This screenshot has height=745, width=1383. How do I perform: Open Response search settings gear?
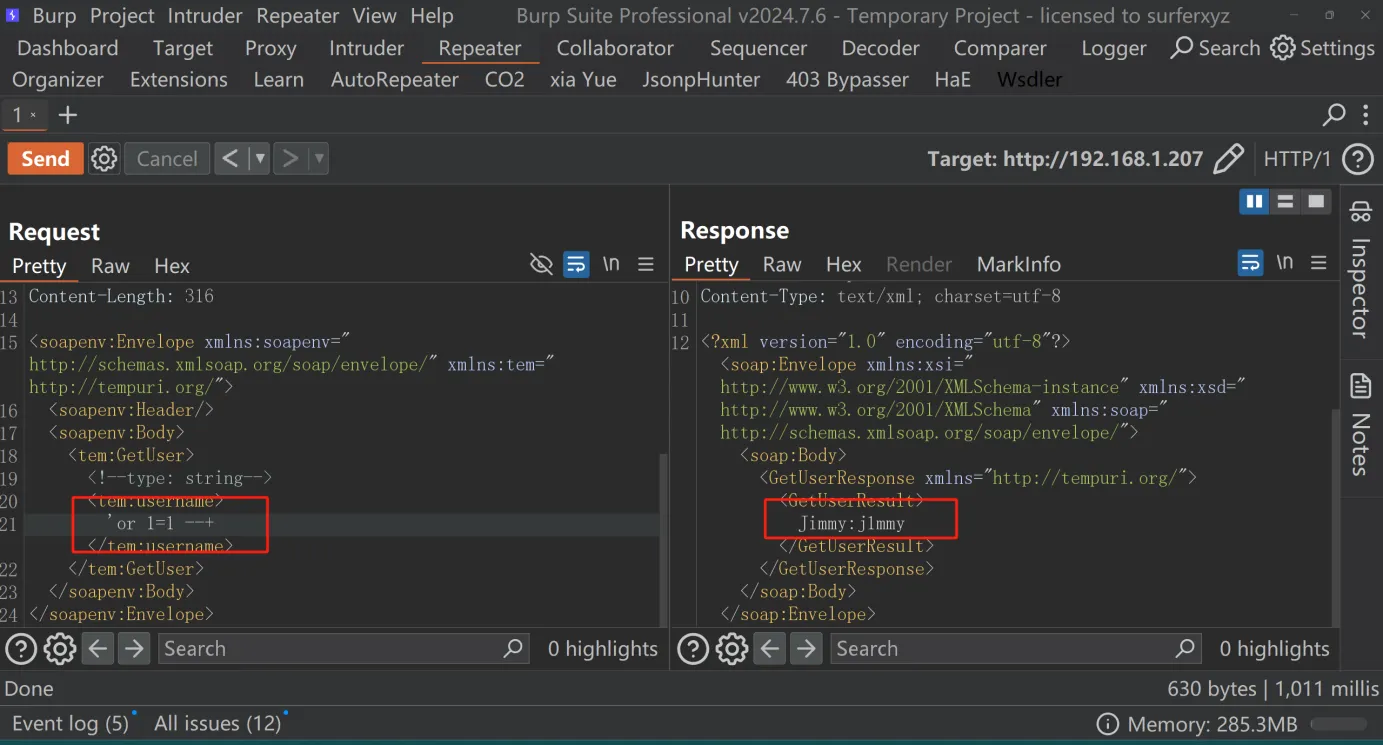(x=732, y=649)
